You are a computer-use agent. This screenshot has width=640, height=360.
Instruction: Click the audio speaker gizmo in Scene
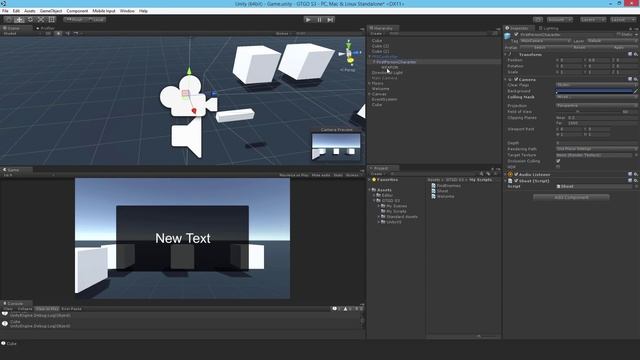(188, 137)
